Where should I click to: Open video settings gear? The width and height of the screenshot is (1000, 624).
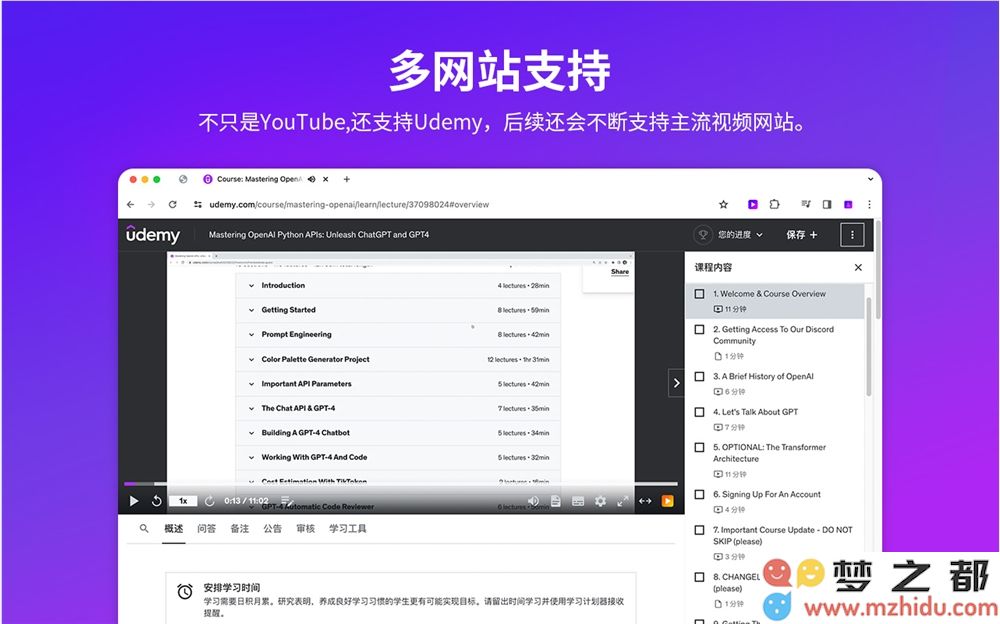tap(600, 501)
